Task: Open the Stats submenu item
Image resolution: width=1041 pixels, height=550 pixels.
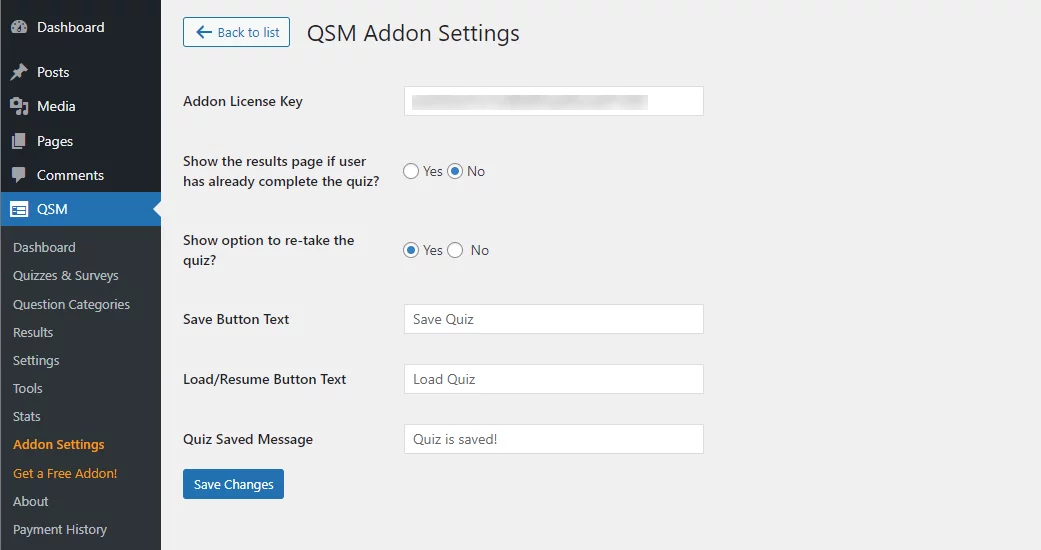Action: pyautogui.click(x=27, y=416)
